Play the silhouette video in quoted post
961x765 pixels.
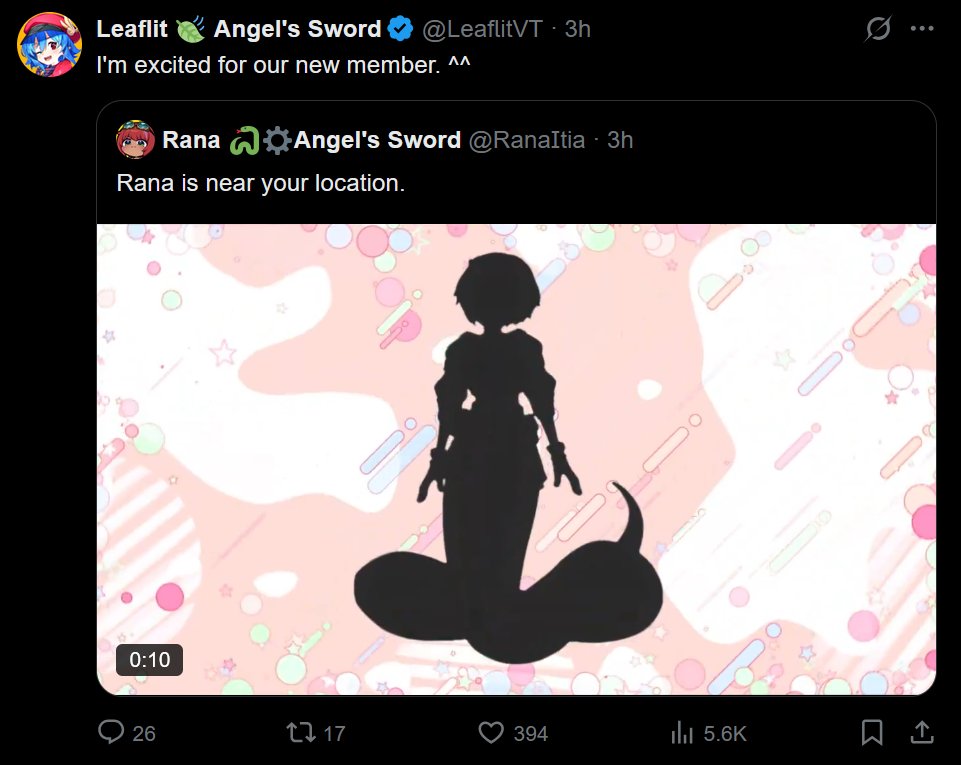(x=516, y=459)
